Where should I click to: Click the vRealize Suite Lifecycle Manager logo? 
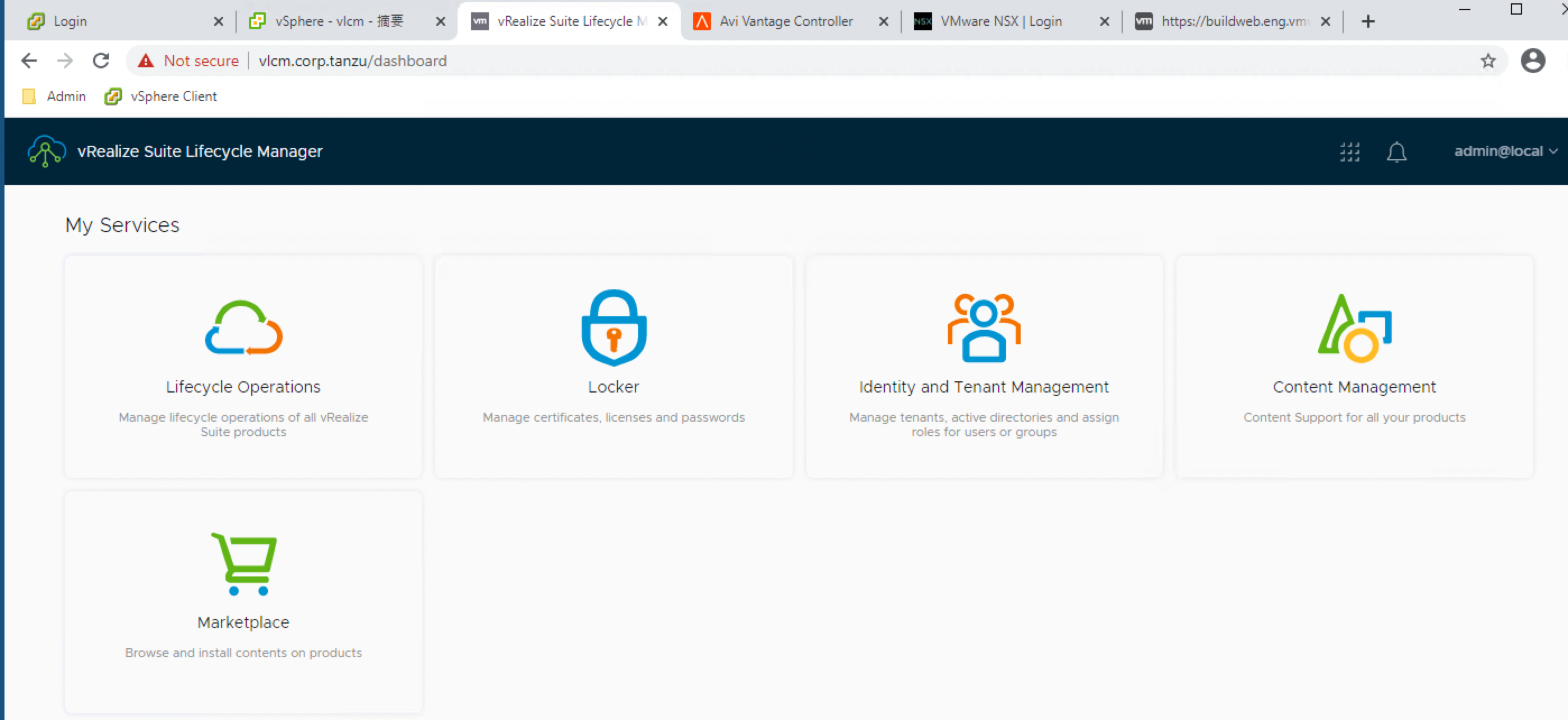[x=46, y=151]
